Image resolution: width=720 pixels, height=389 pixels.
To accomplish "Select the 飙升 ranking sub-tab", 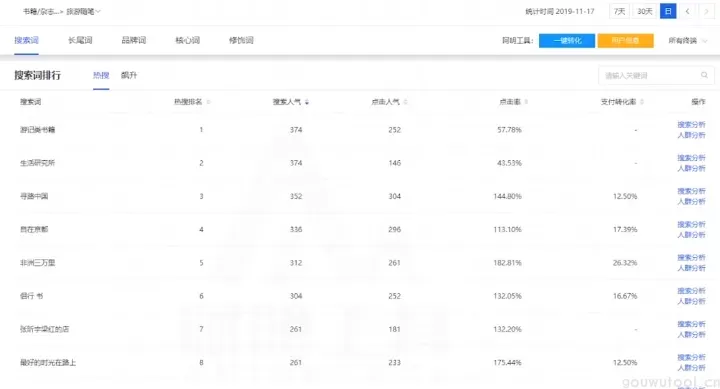I will tap(129, 75).
